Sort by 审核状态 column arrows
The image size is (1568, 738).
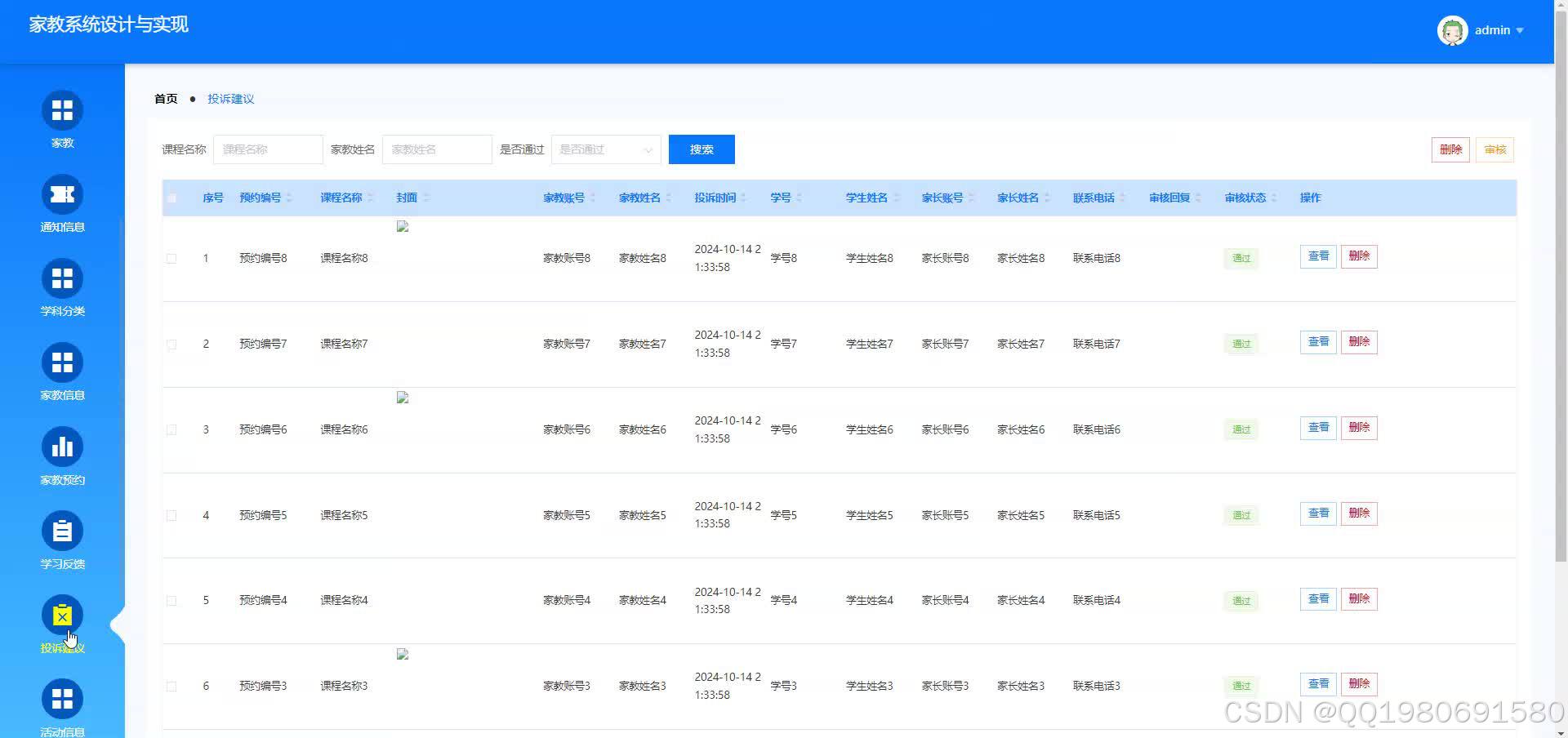coord(1273,198)
